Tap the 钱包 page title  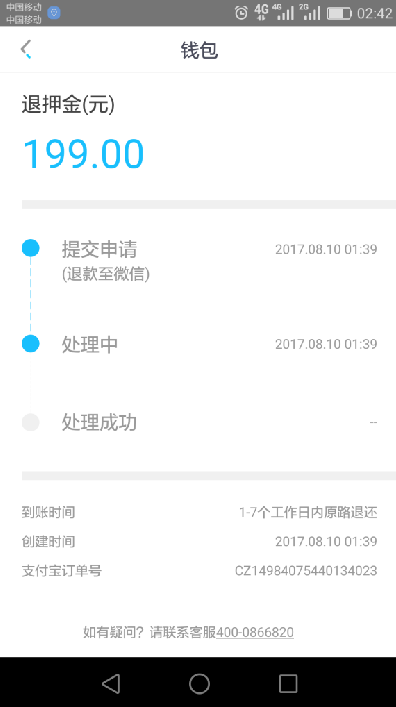pos(199,50)
